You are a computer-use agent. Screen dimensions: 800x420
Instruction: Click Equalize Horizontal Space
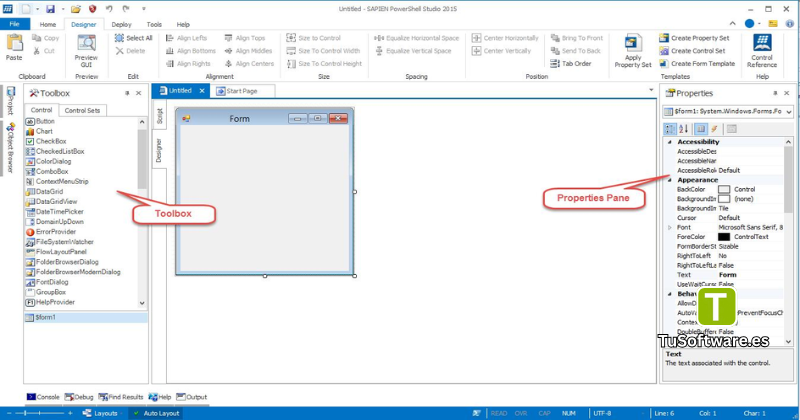[416, 38]
